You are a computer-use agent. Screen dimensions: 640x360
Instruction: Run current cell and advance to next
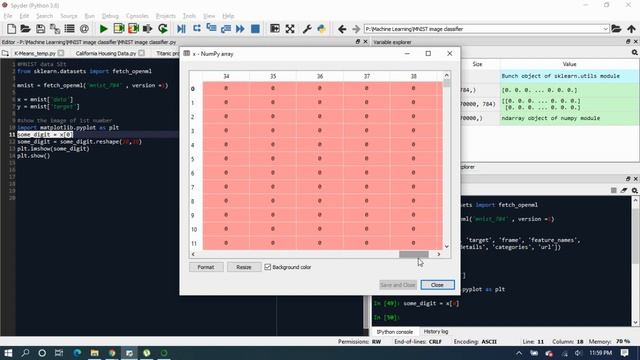pos(133,29)
